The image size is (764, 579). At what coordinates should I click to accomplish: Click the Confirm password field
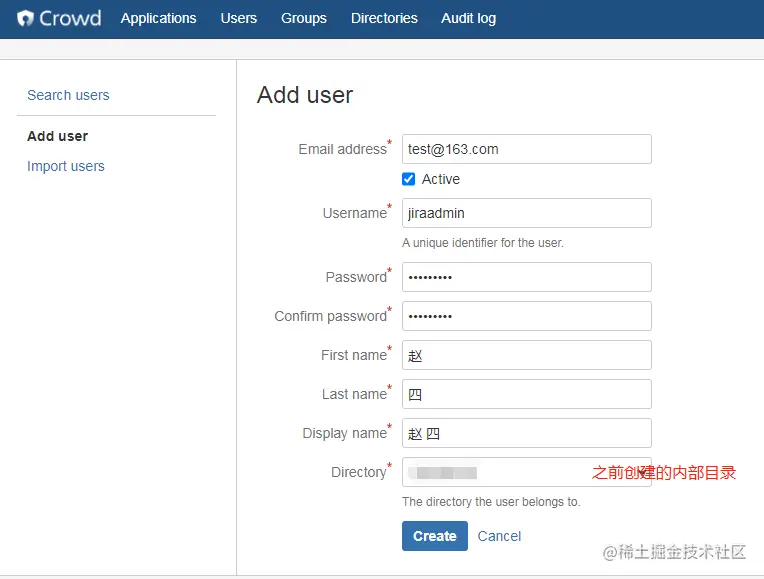pos(526,316)
